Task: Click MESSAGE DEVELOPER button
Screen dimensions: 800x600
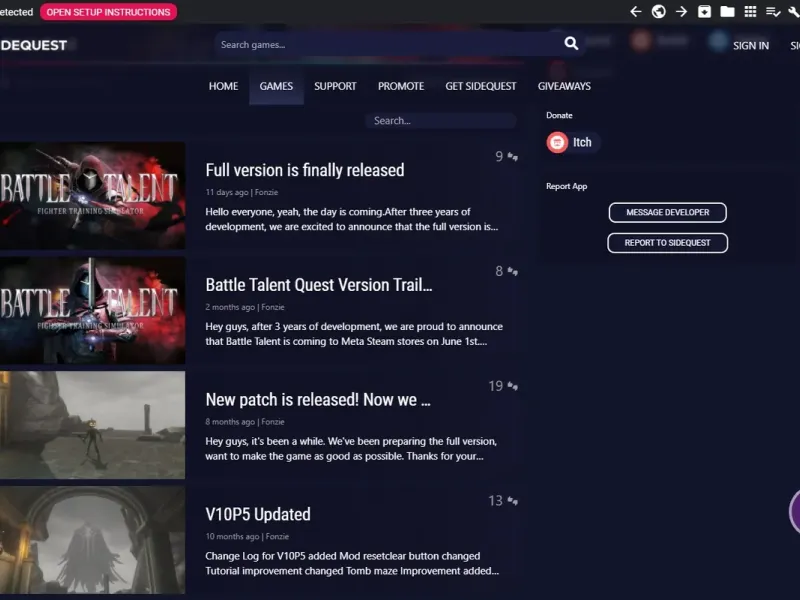Action: (x=667, y=212)
